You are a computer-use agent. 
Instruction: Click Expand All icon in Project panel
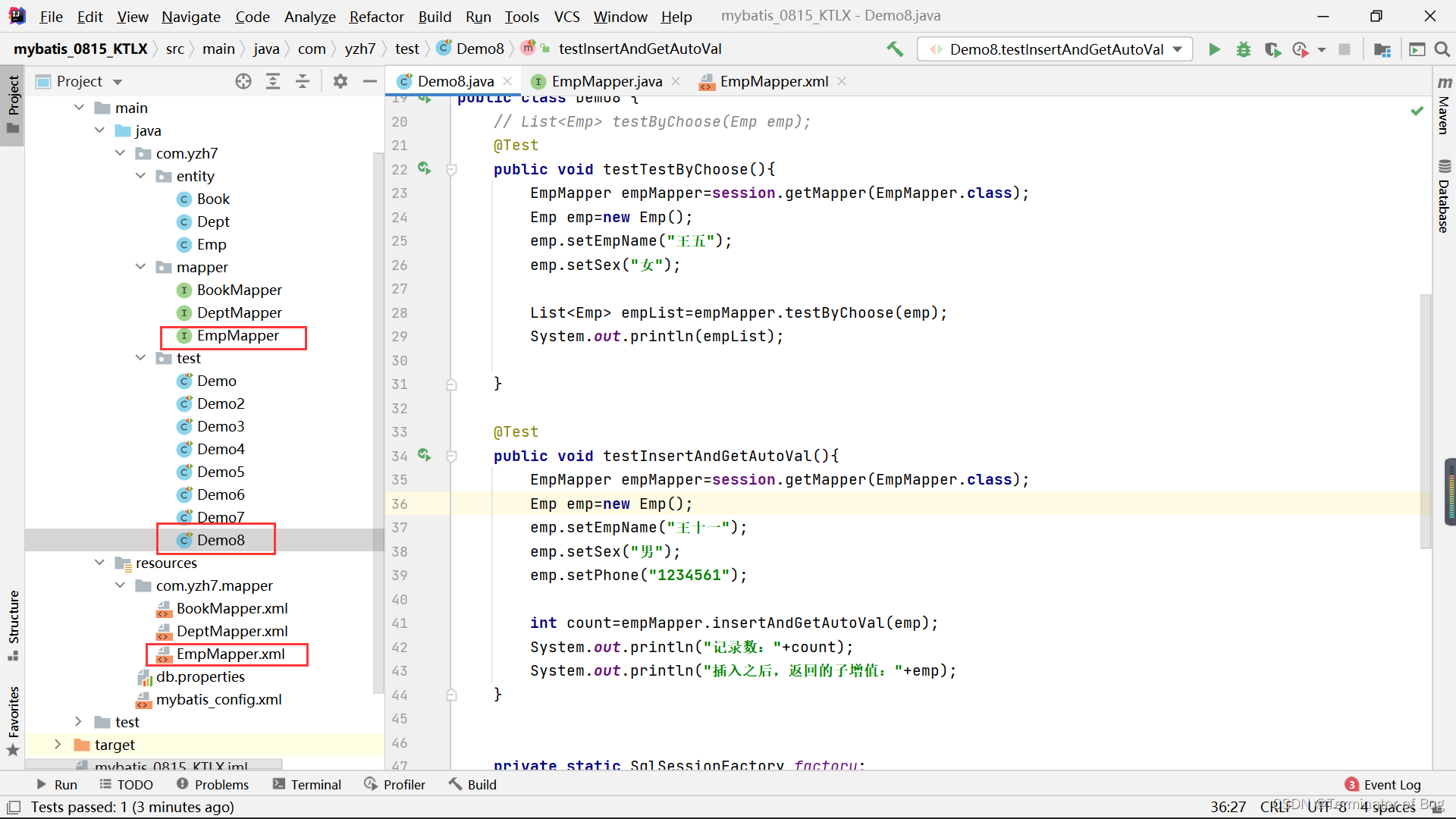point(273,81)
